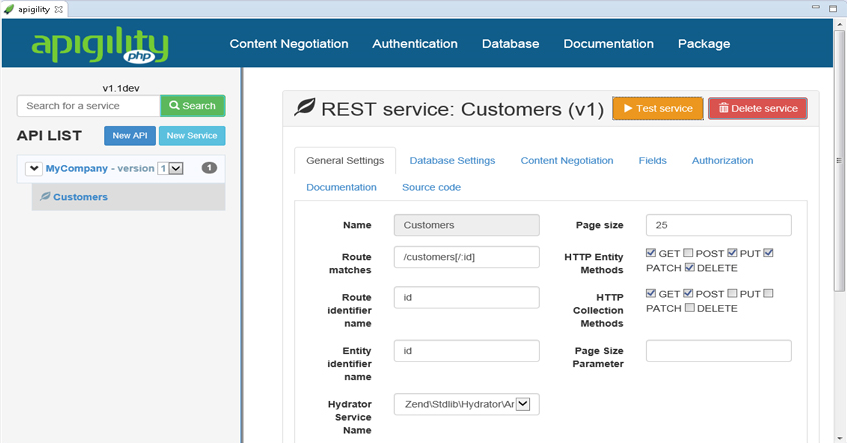This screenshot has height=443, width=847.
Task: Switch to the Source code tab
Action: tap(431, 187)
